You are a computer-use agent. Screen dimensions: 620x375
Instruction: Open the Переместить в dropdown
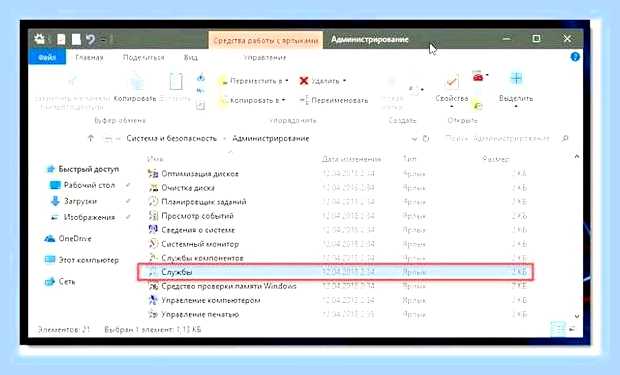tap(253, 81)
